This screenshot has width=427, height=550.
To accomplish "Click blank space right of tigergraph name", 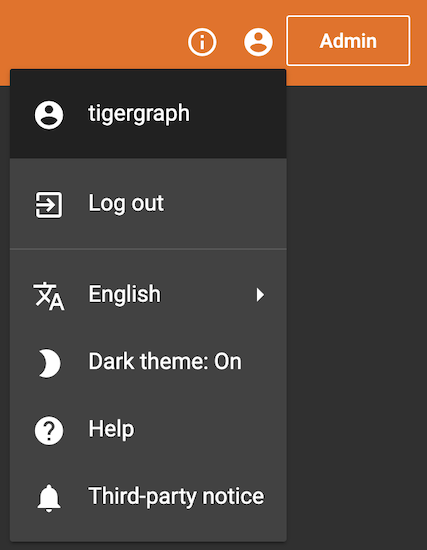I will [238, 114].
